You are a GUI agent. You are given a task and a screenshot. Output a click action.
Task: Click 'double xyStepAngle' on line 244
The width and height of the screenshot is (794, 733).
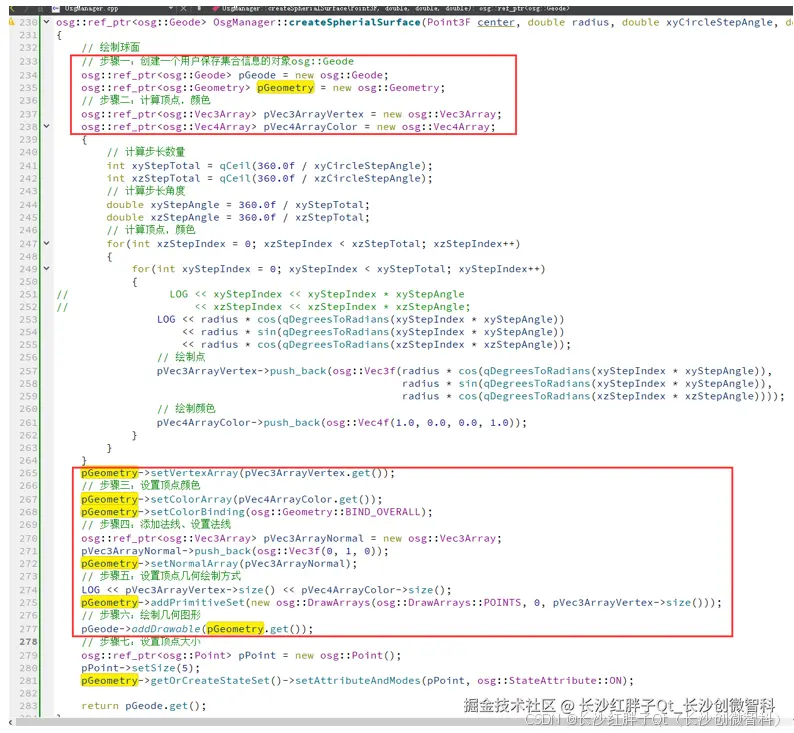pos(163,205)
